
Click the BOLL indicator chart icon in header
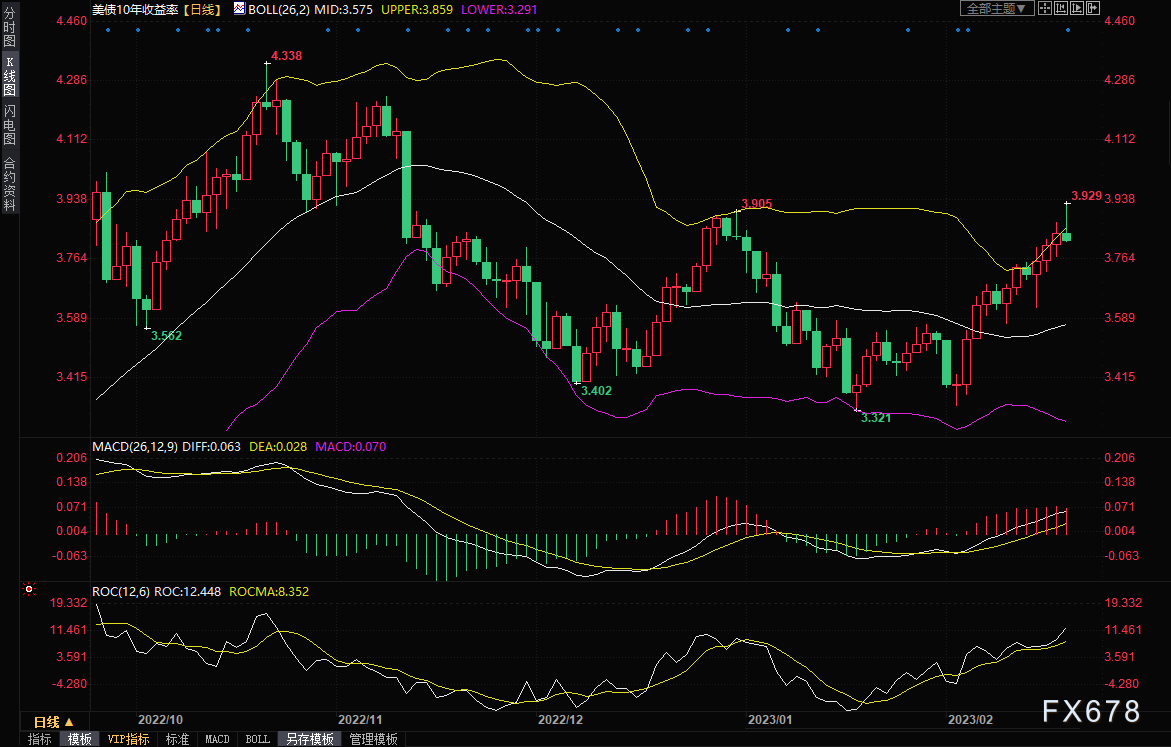tap(239, 9)
